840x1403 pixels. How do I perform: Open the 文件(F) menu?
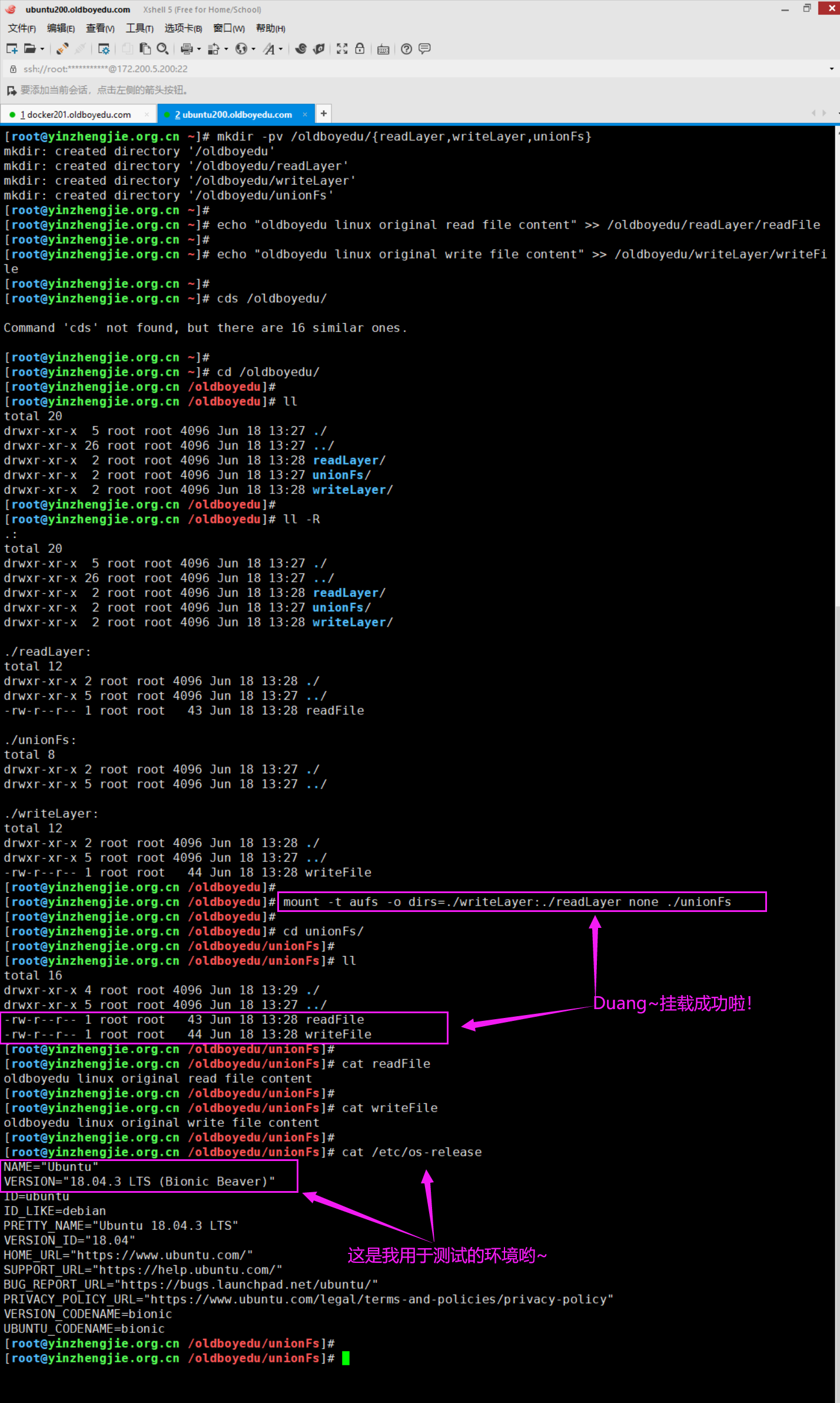coord(22,28)
